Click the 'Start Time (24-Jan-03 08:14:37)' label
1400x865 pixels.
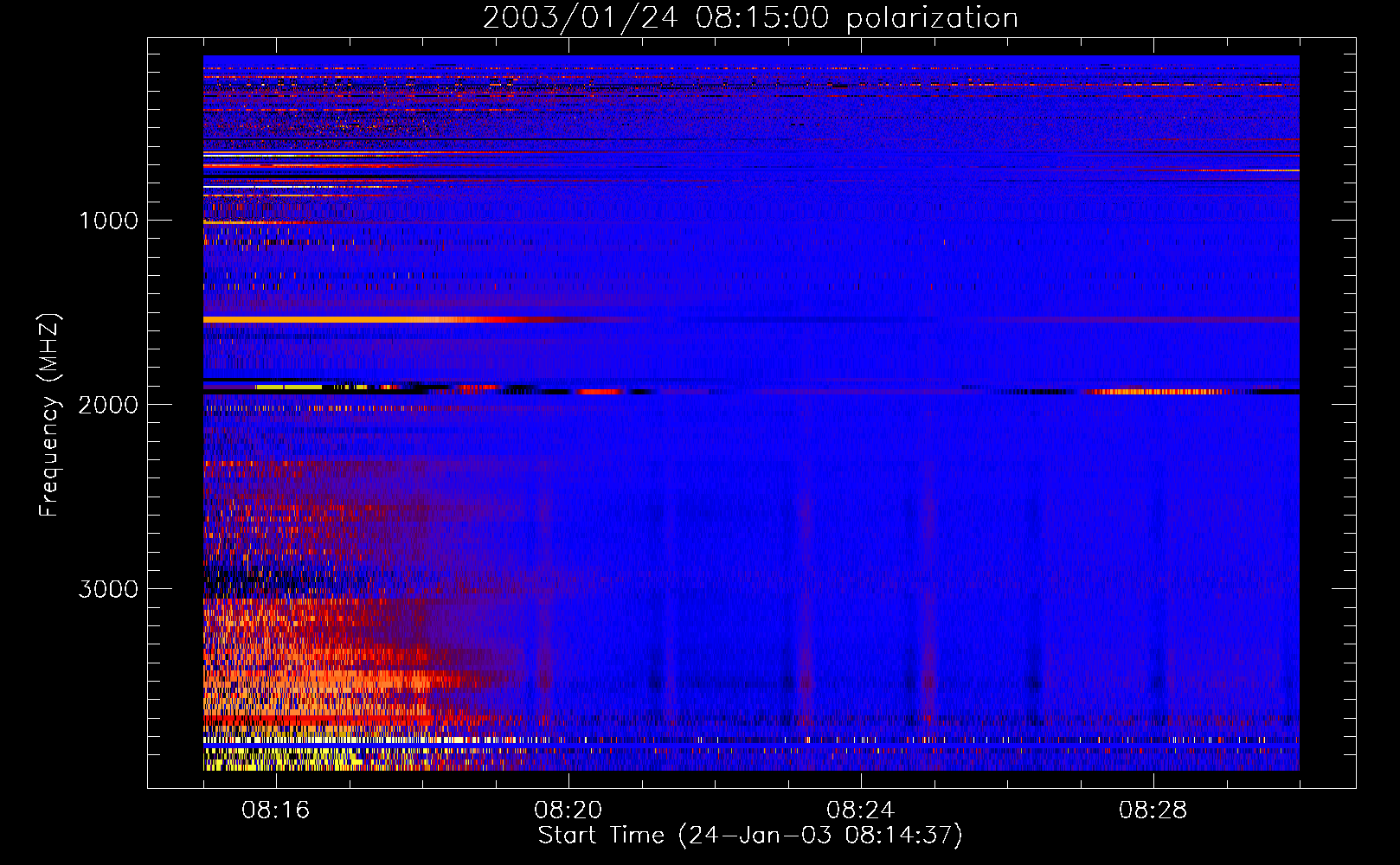pos(750,835)
